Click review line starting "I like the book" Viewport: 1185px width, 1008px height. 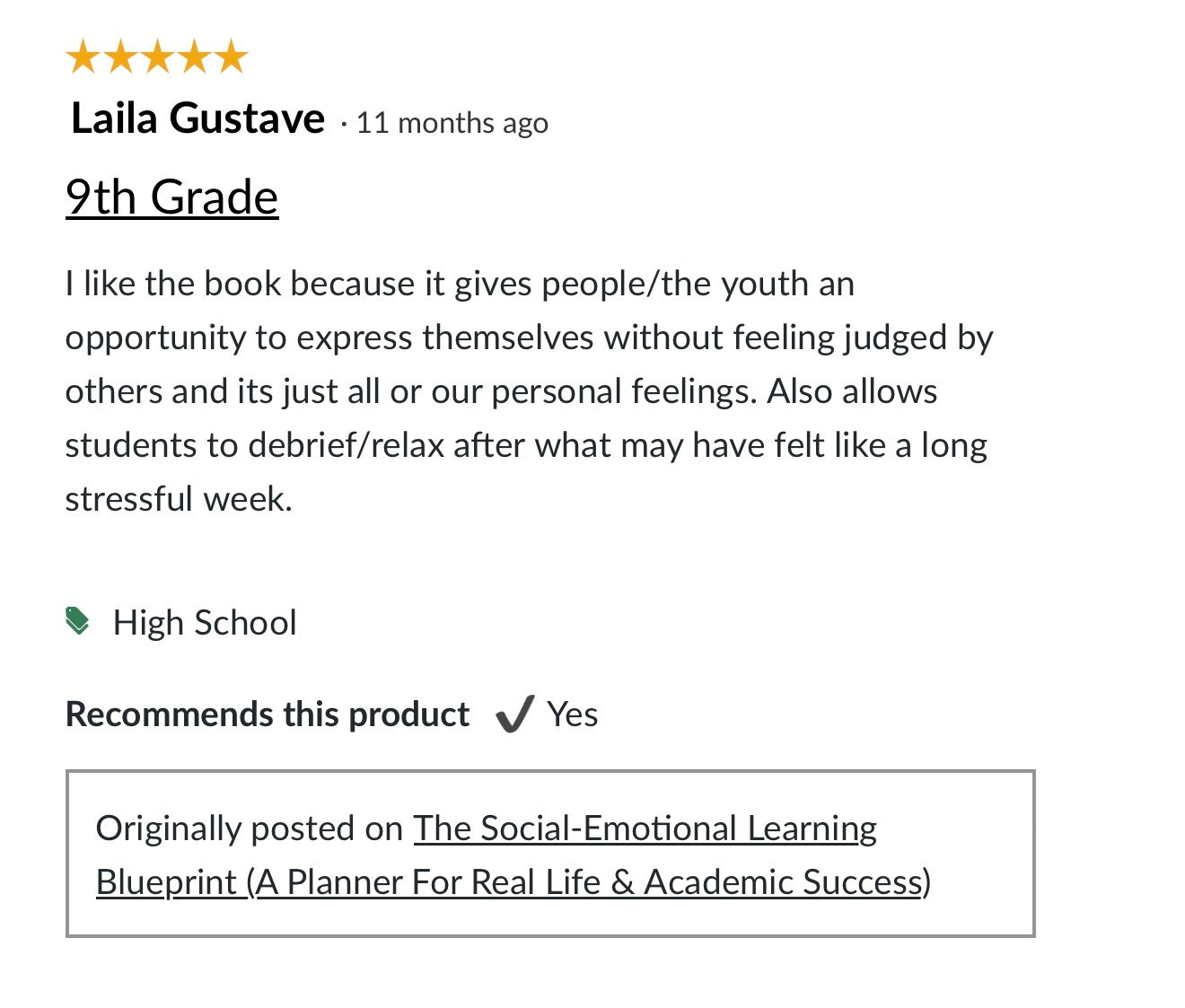[x=459, y=284]
